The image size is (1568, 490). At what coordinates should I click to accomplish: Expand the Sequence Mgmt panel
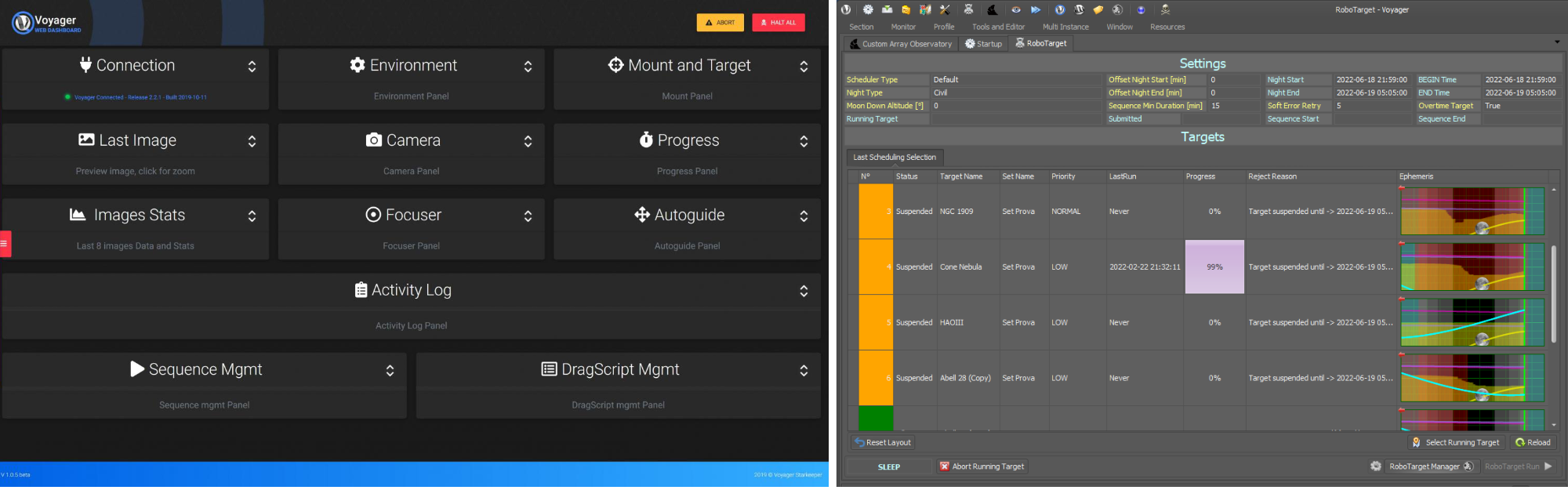click(390, 371)
